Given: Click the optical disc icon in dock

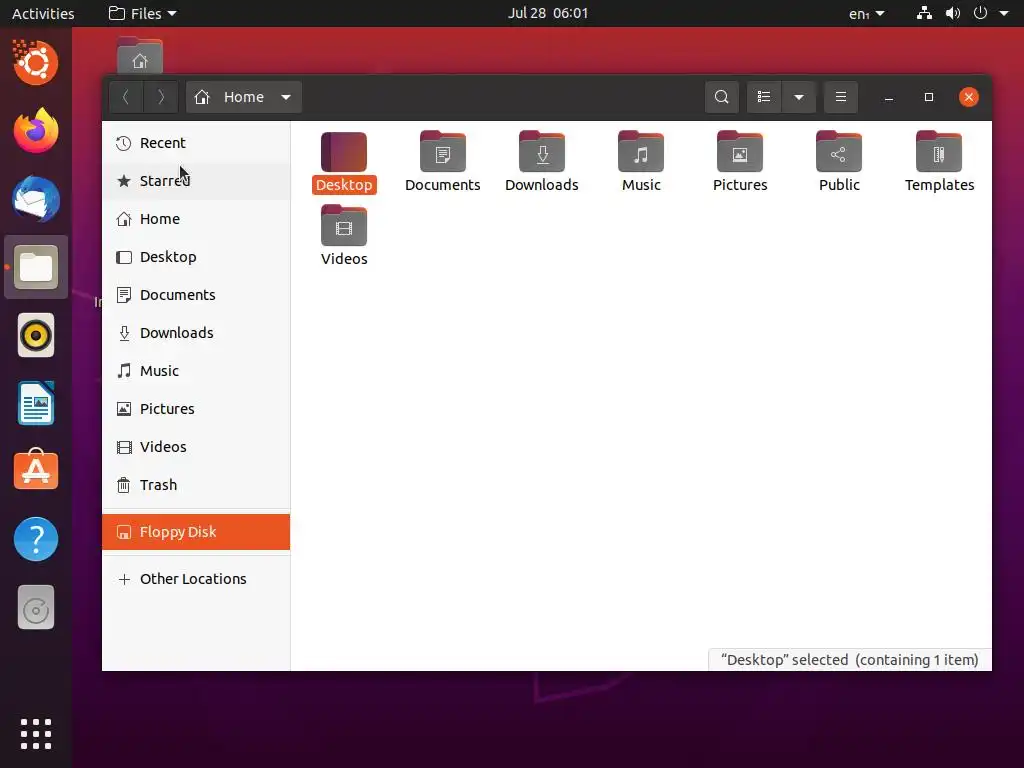Looking at the screenshot, I should (x=36, y=608).
